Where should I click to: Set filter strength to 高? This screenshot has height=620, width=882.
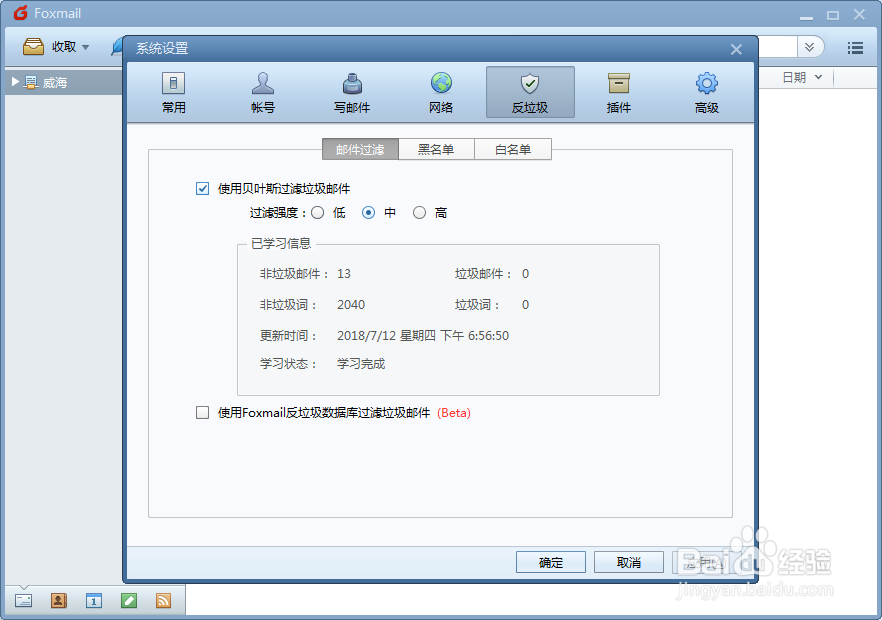419,213
